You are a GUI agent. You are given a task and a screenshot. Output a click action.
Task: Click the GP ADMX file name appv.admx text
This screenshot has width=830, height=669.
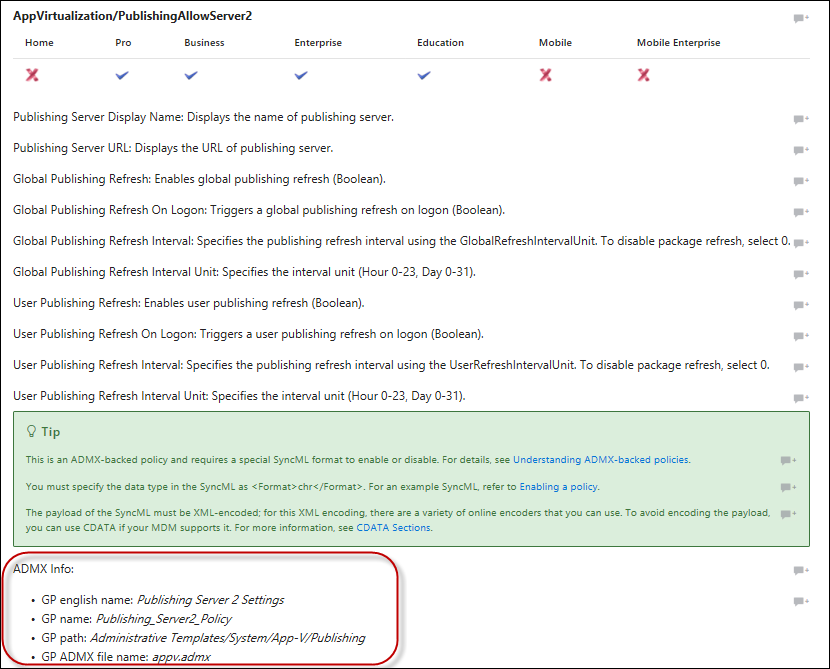(179, 656)
